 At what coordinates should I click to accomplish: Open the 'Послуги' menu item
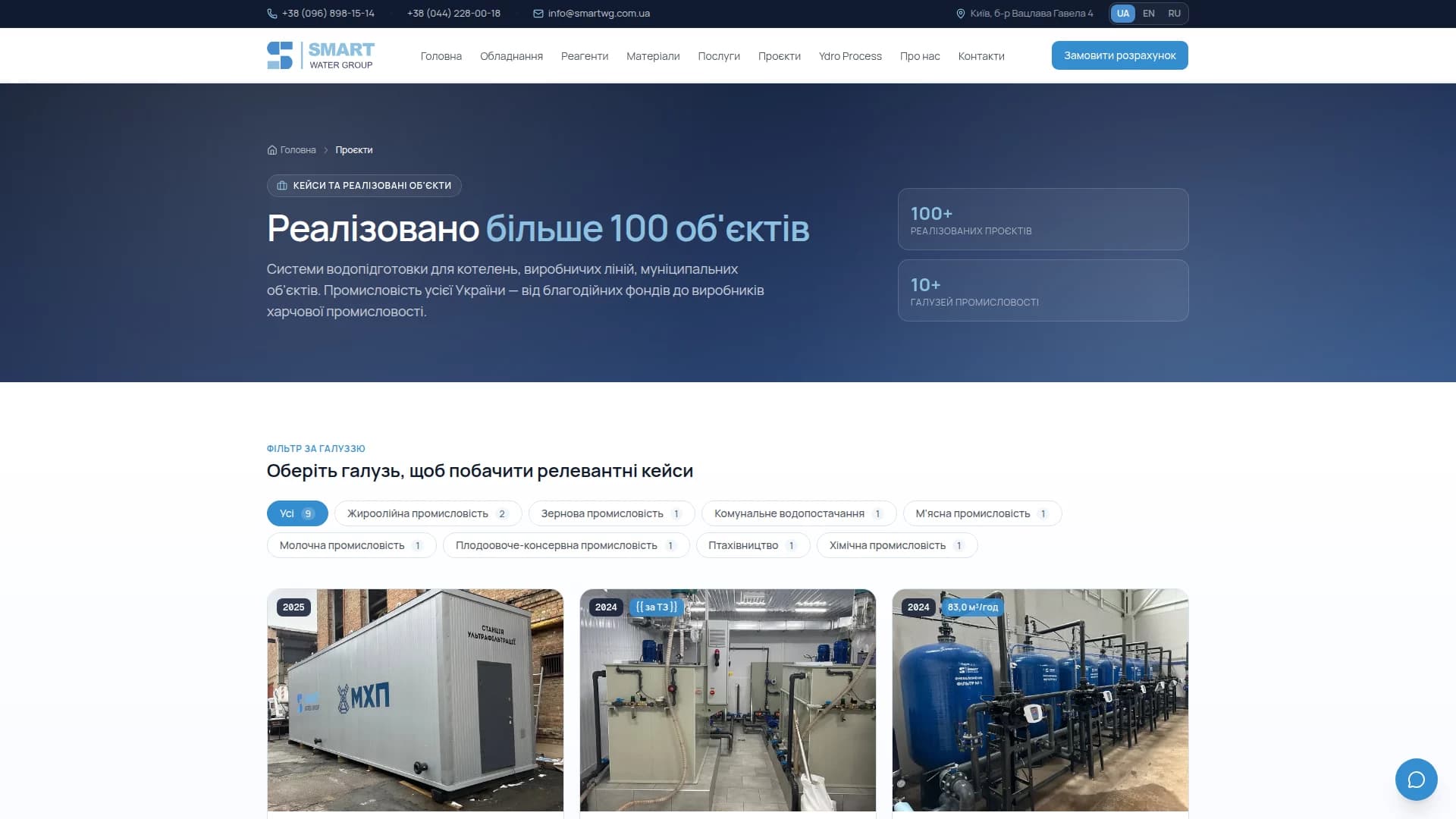(x=719, y=56)
